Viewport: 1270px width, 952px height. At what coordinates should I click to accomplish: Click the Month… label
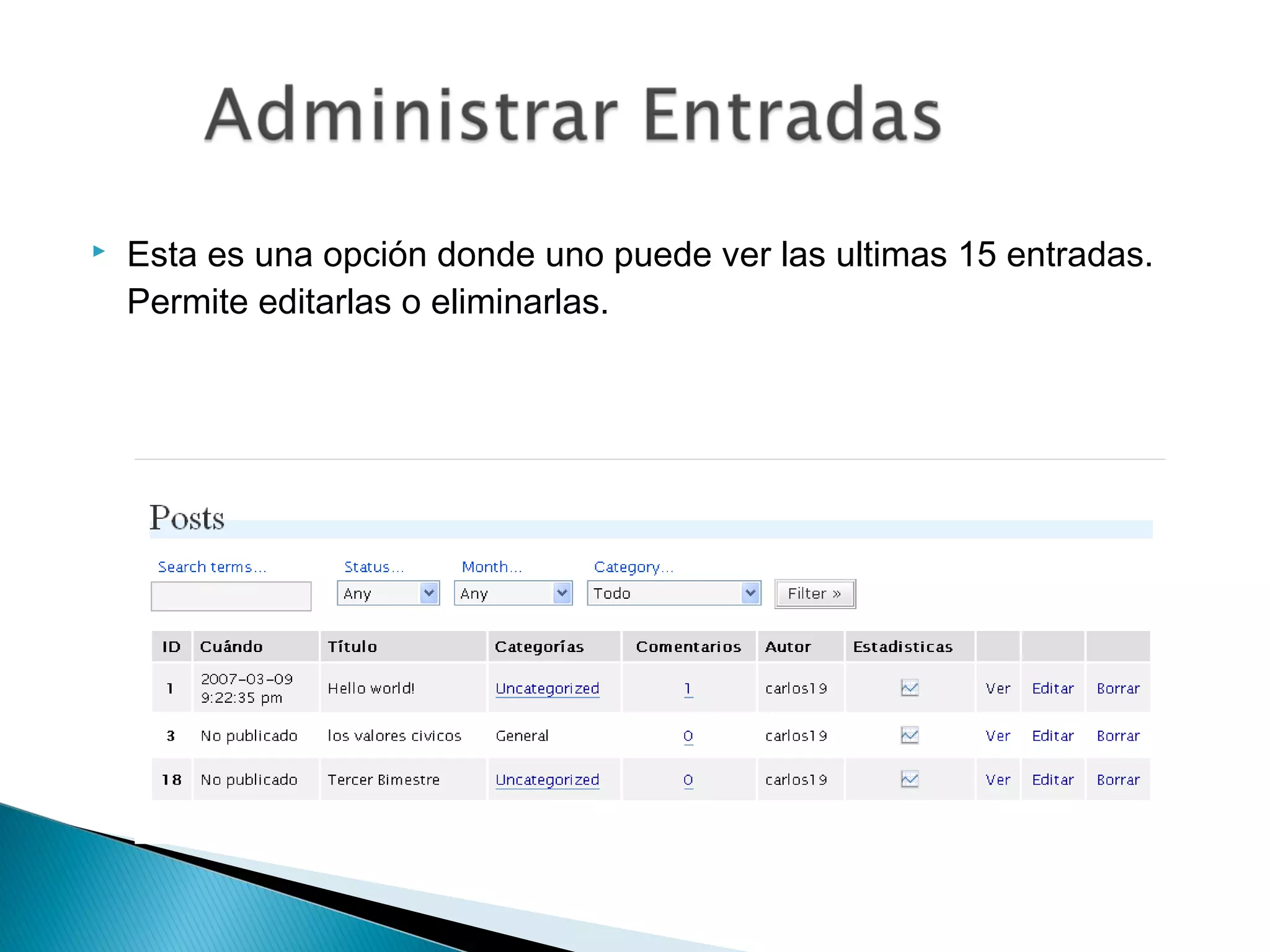pos(492,567)
